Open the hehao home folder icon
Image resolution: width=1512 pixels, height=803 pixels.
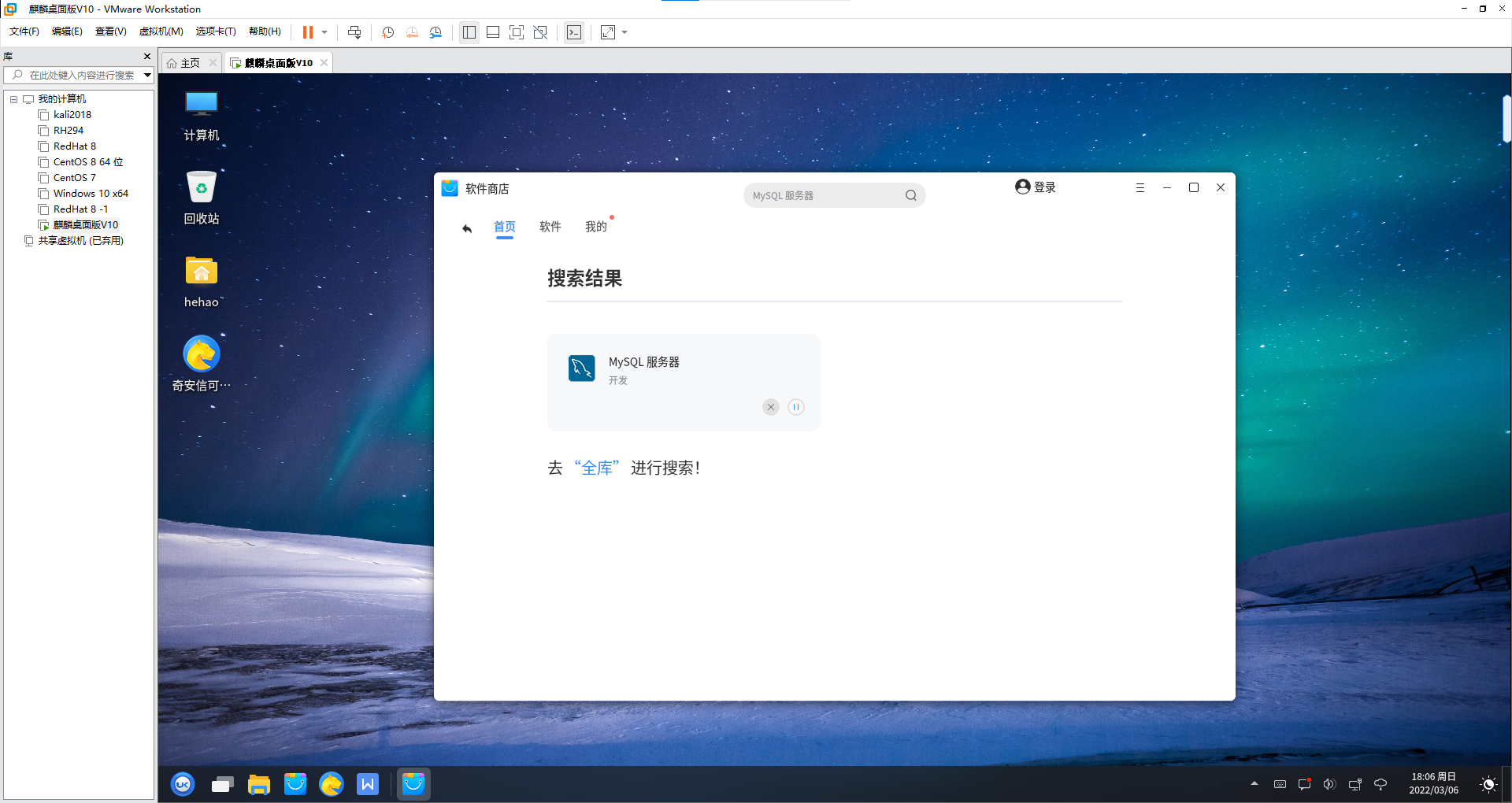click(x=202, y=282)
